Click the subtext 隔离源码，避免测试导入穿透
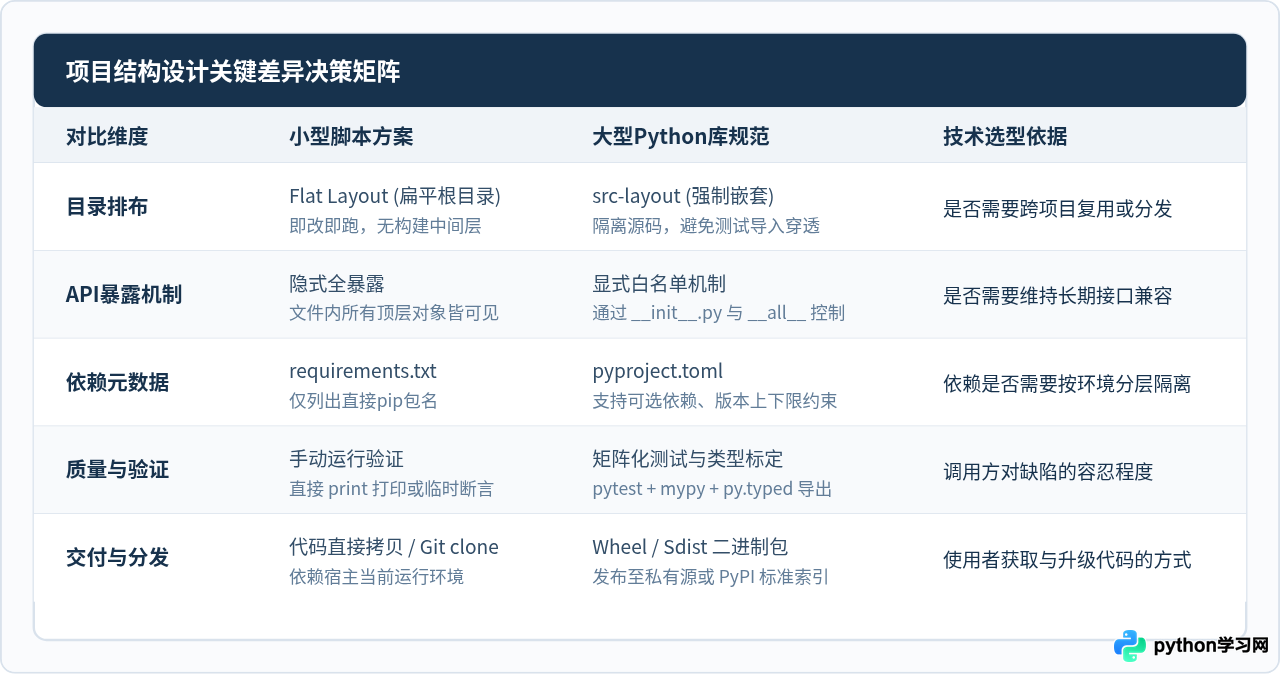1280x674 pixels. pyautogui.click(x=706, y=226)
